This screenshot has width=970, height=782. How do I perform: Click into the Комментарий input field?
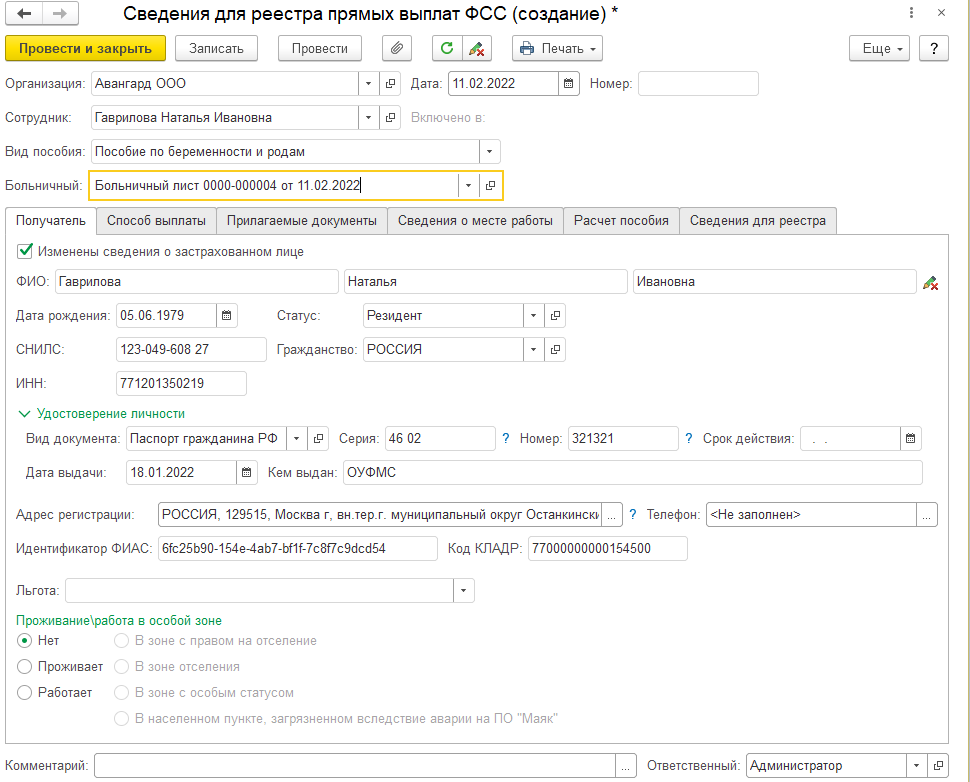tap(355, 765)
